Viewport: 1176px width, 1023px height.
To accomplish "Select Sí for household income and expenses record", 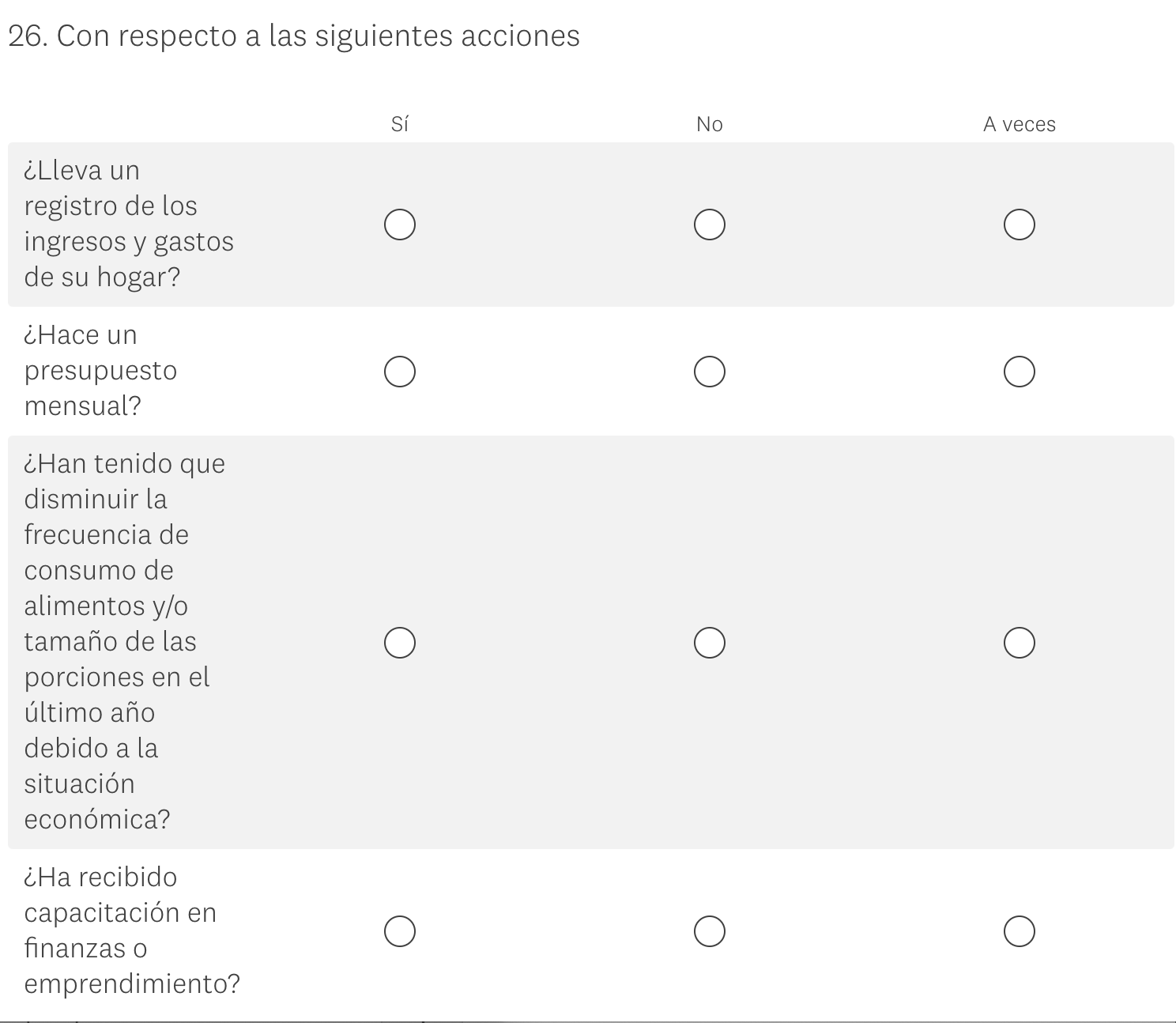I will pos(400,225).
